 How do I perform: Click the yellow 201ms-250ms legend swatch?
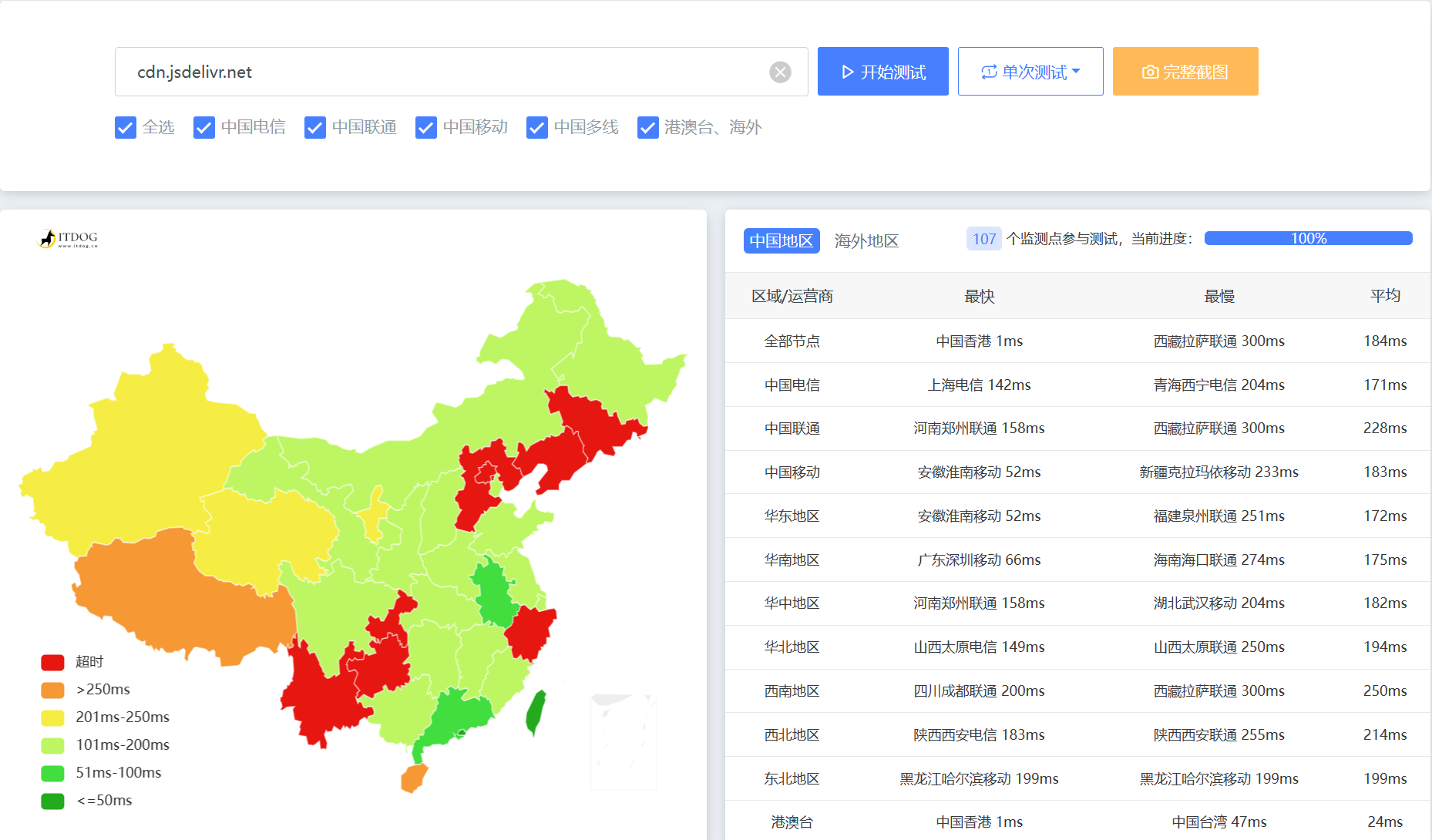[x=52, y=717]
